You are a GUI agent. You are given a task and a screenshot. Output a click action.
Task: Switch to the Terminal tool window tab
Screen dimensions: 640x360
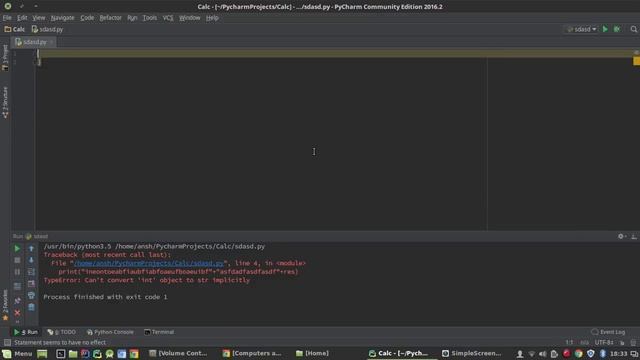[159, 332]
